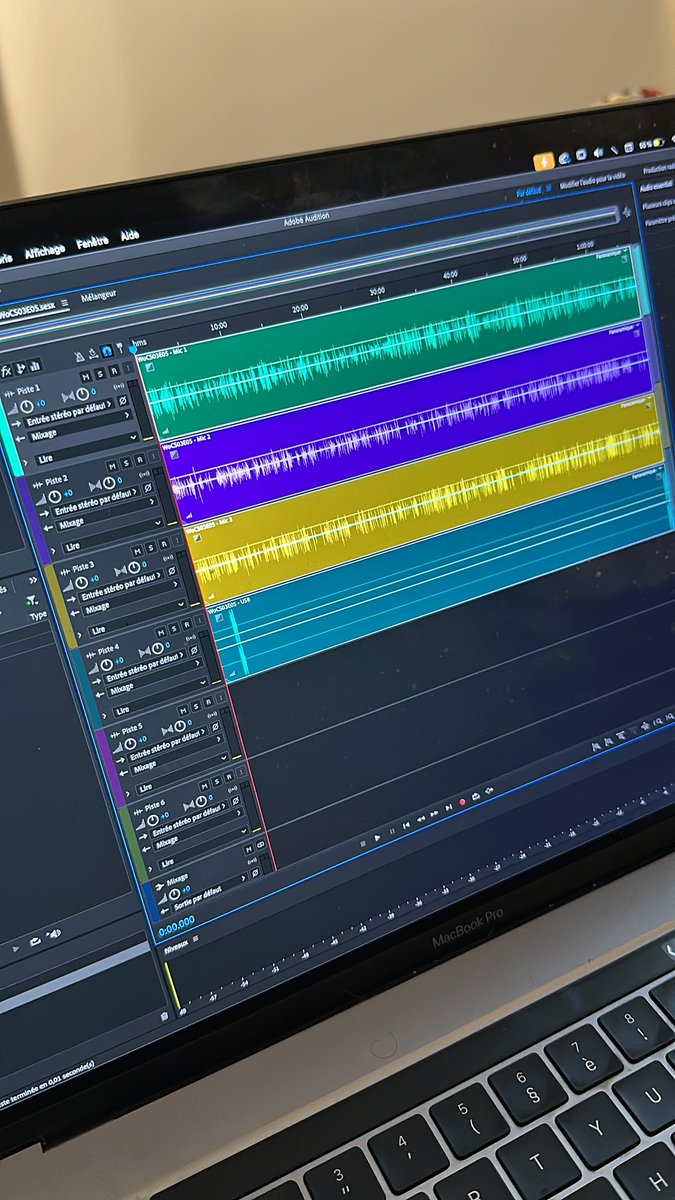This screenshot has width=675, height=1200.
Task: Click the skip selection icon after loop
Action: coord(489,791)
